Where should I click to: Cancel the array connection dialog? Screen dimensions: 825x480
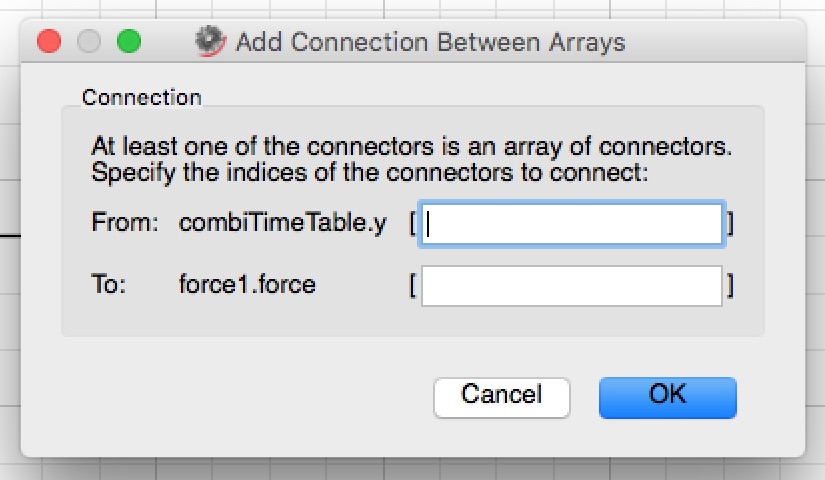tap(501, 397)
